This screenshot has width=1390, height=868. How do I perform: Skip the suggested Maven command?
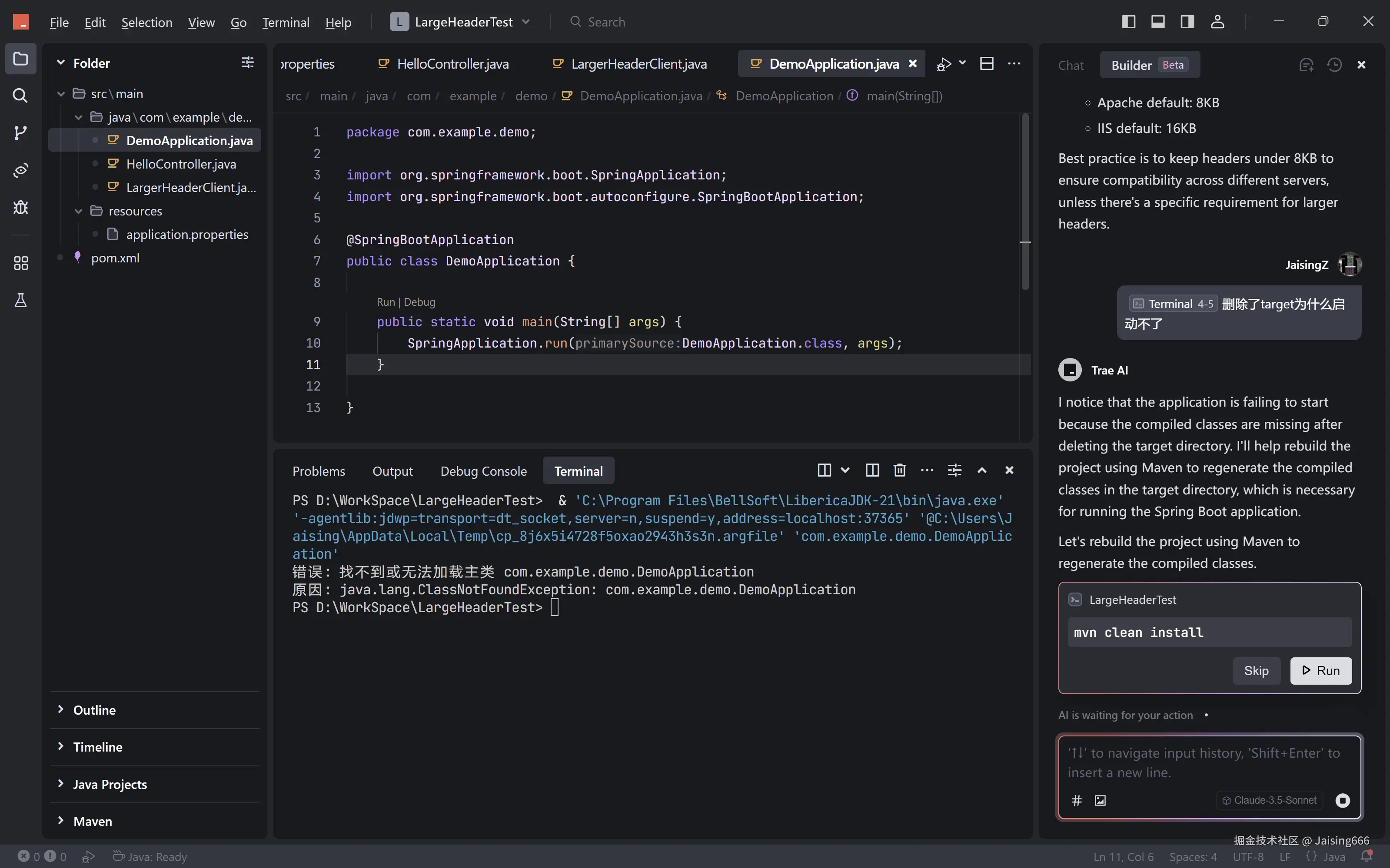tap(1256, 670)
